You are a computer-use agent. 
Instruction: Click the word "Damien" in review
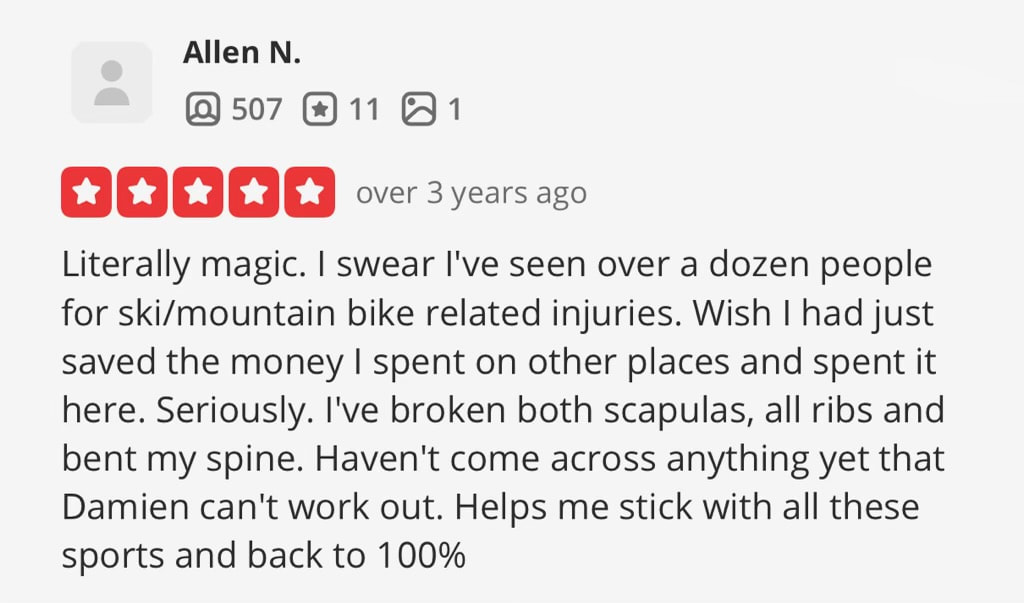pos(125,507)
